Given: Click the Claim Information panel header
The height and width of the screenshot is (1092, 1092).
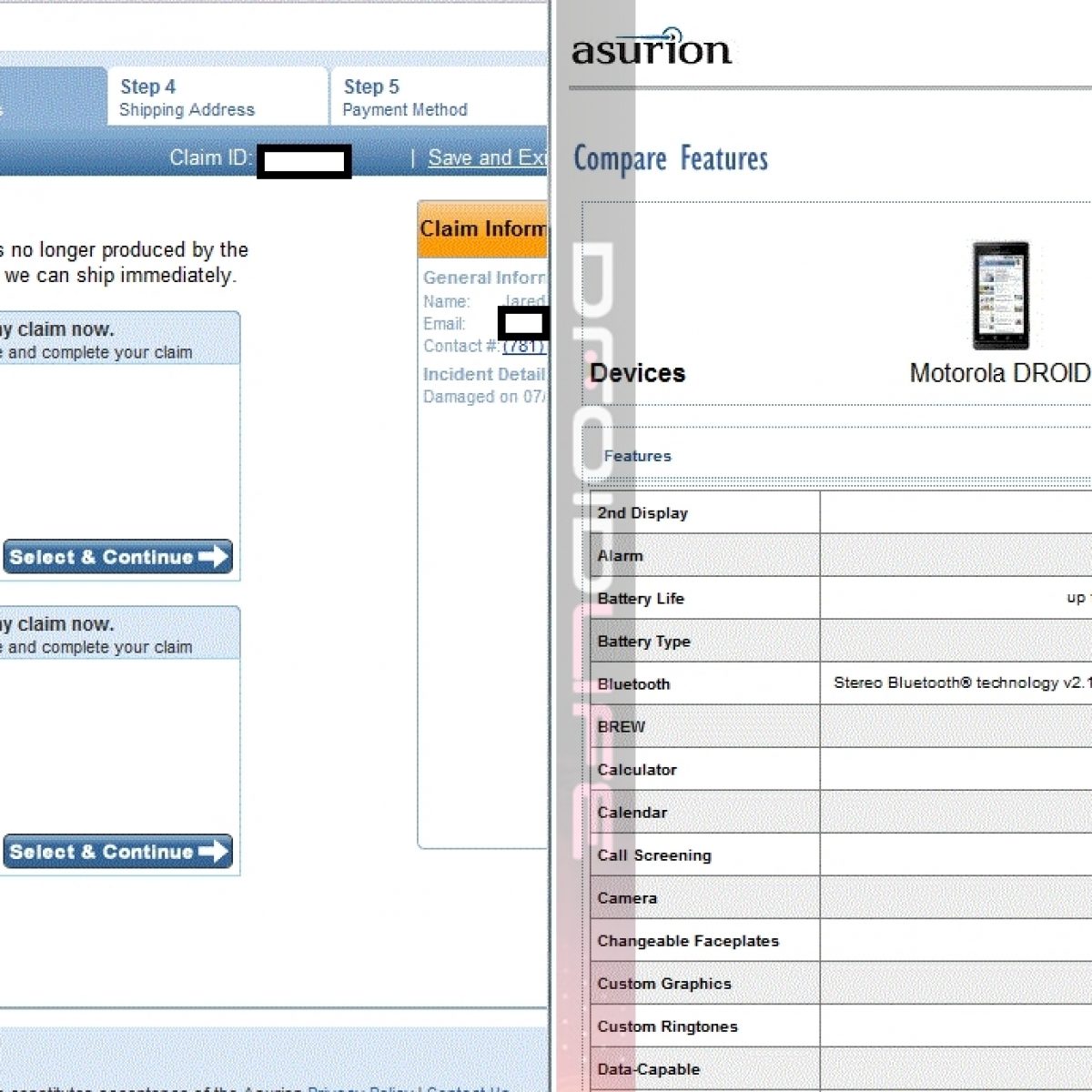Looking at the screenshot, I should pyautogui.click(x=482, y=229).
